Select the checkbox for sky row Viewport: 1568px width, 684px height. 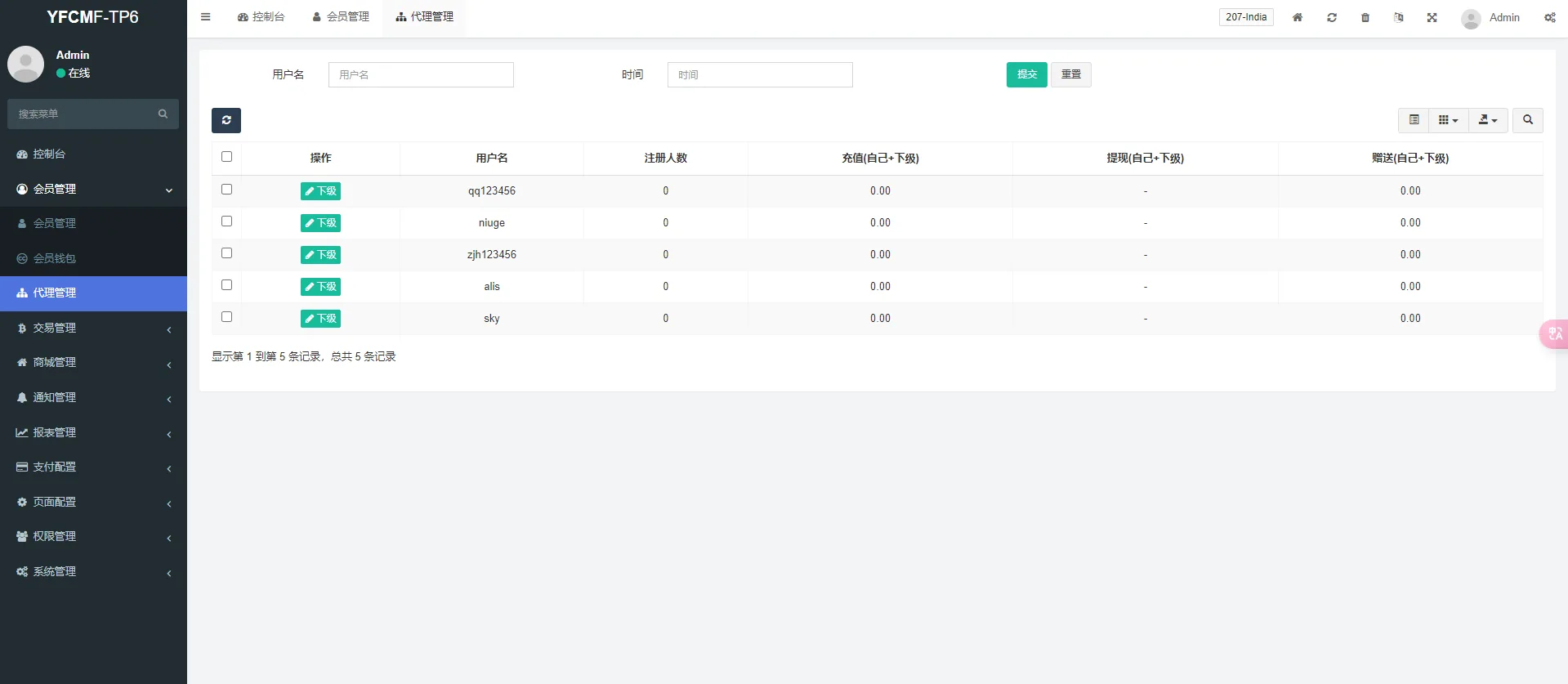tap(227, 317)
